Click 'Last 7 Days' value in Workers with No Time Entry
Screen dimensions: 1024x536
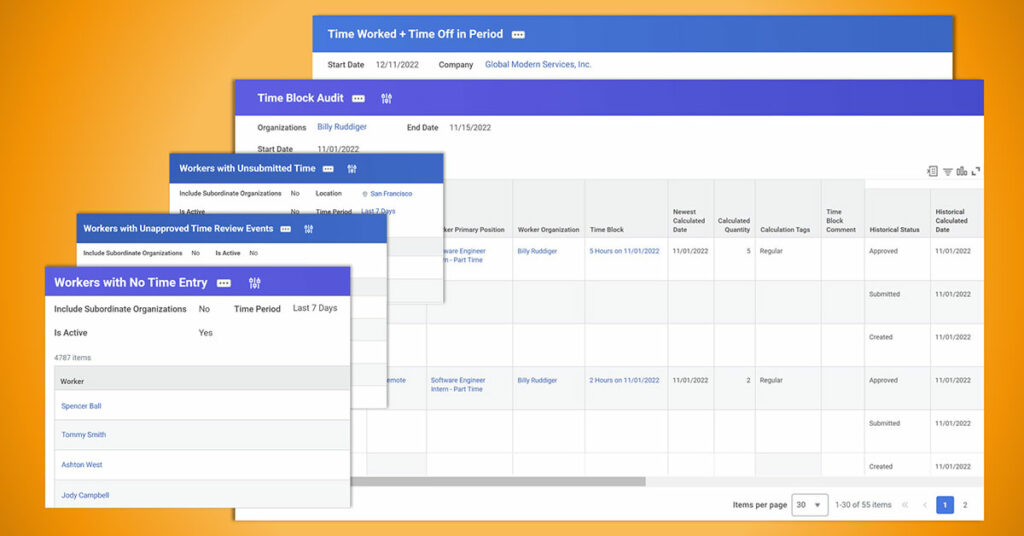click(x=315, y=308)
